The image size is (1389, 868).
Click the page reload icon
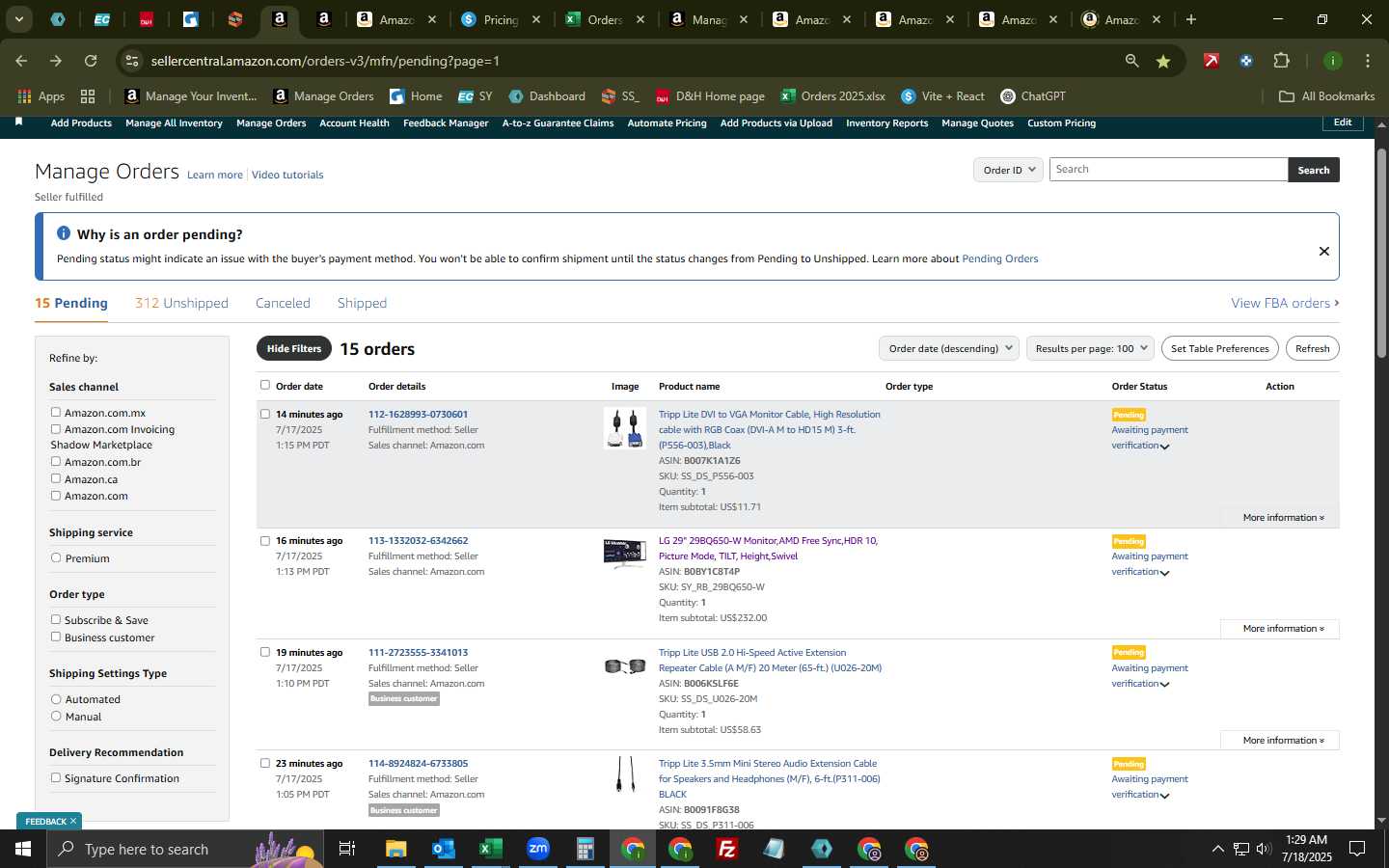click(x=91, y=61)
